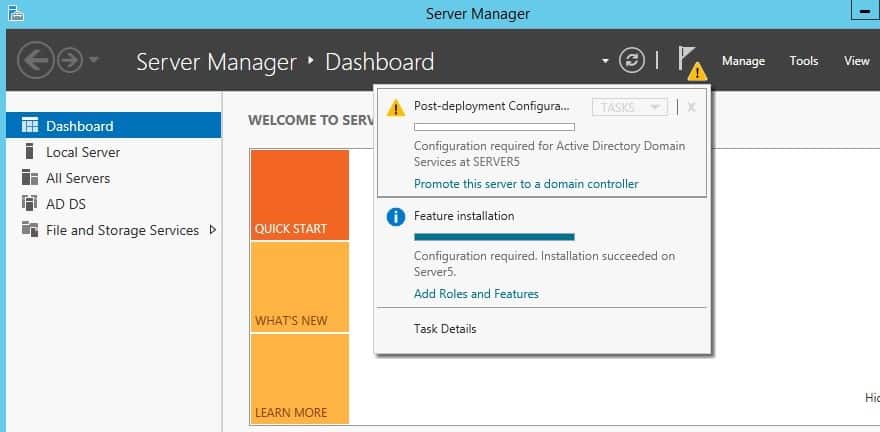Image resolution: width=880 pixels, height=432 pixels.
Task: Click the Add Roles and Features link
Action: [x=476, y=293]
